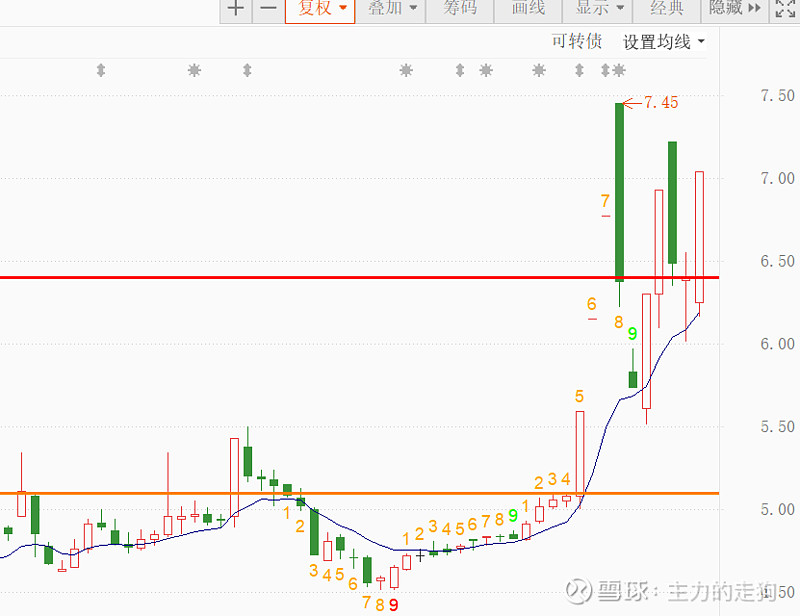Zoom out chart with minus button
This screenshot has height=616, width=800.
268,9
